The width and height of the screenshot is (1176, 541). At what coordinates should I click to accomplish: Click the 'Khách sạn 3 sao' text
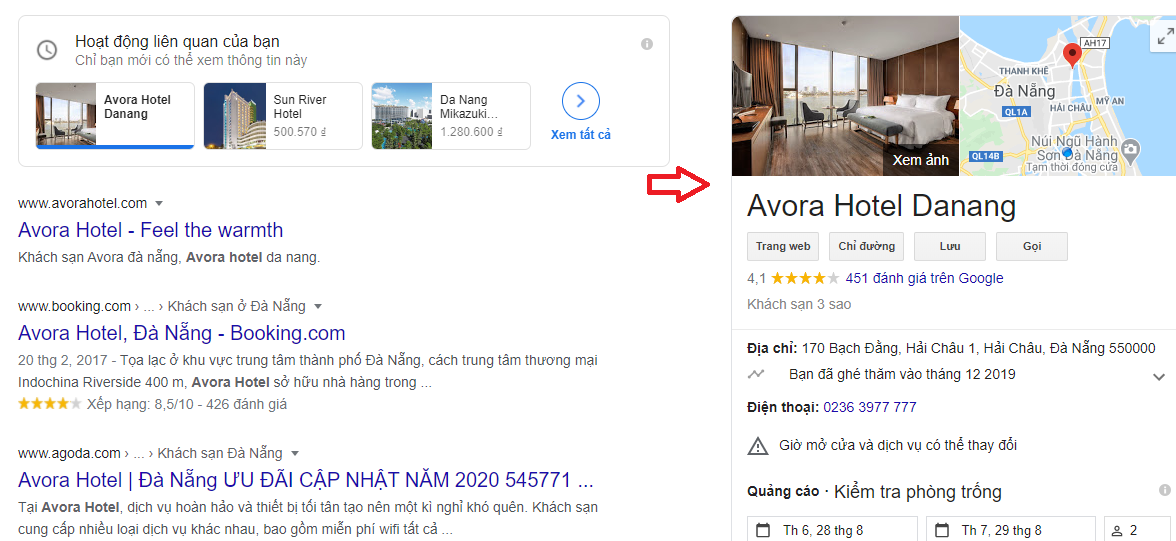pos(800,305)
